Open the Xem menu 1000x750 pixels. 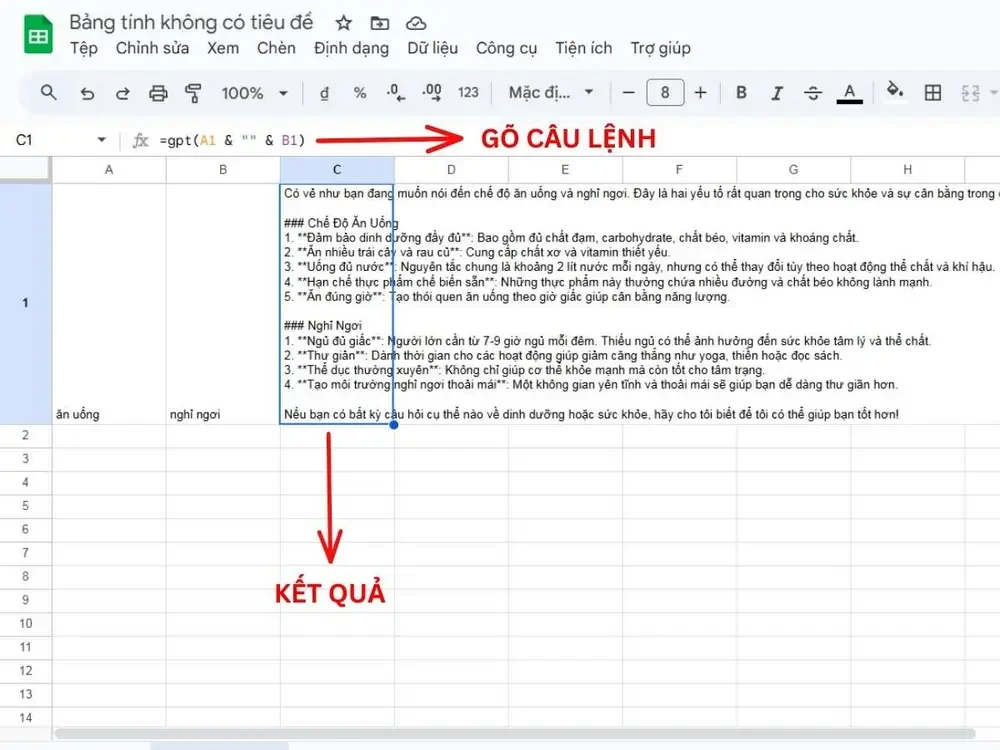click(x=223, y=48)
